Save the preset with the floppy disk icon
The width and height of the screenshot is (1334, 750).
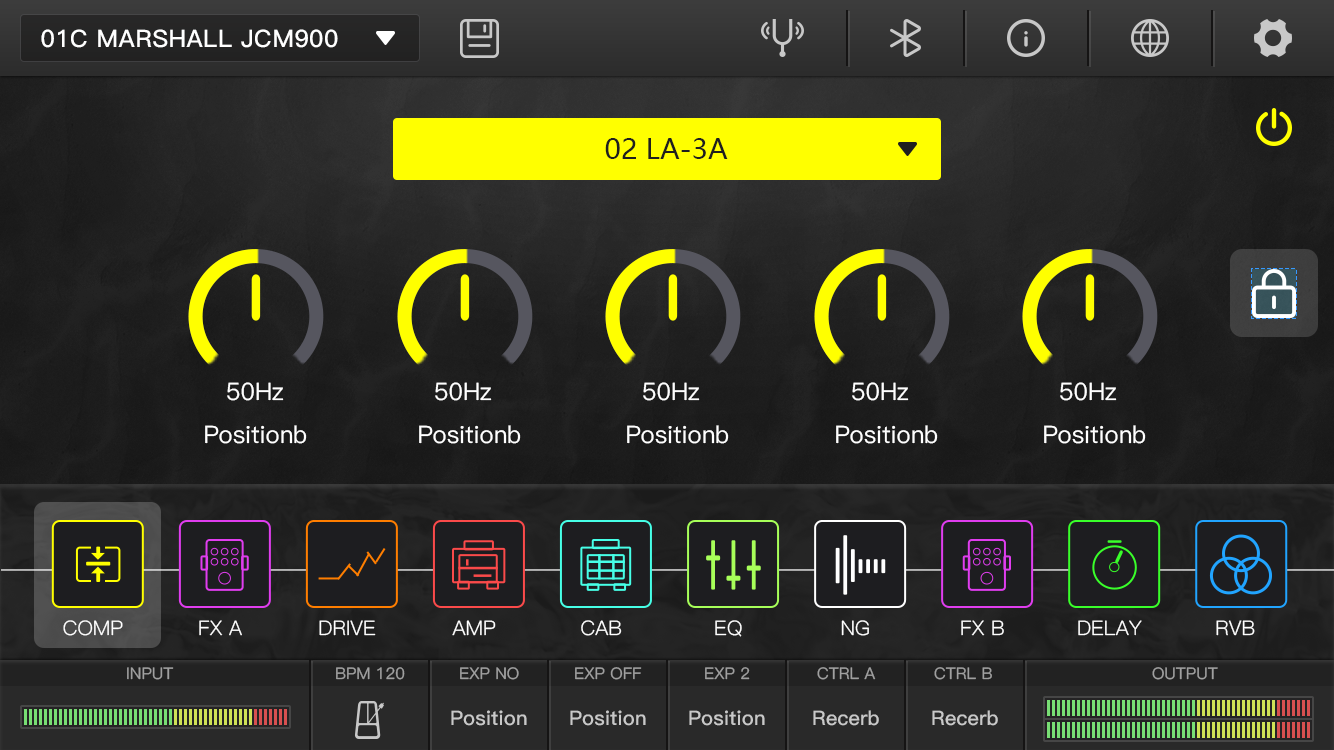[x=479, y=38]
